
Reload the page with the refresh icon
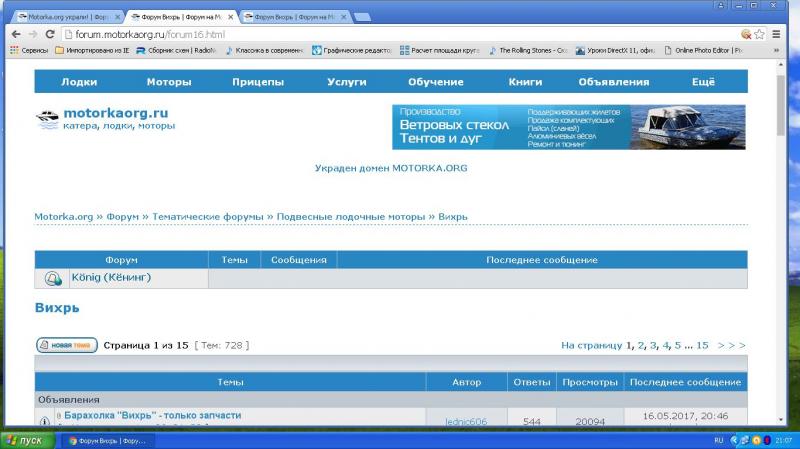[x=50, y=34]
